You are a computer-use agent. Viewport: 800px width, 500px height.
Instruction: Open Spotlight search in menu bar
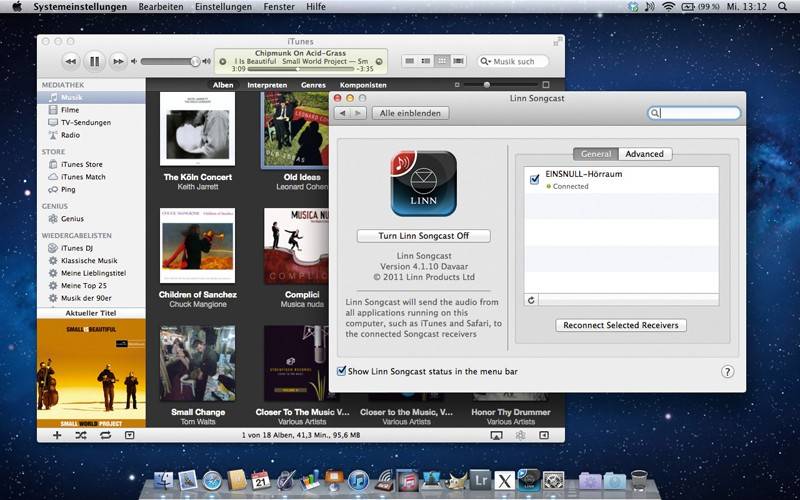(x=783, y=7)
